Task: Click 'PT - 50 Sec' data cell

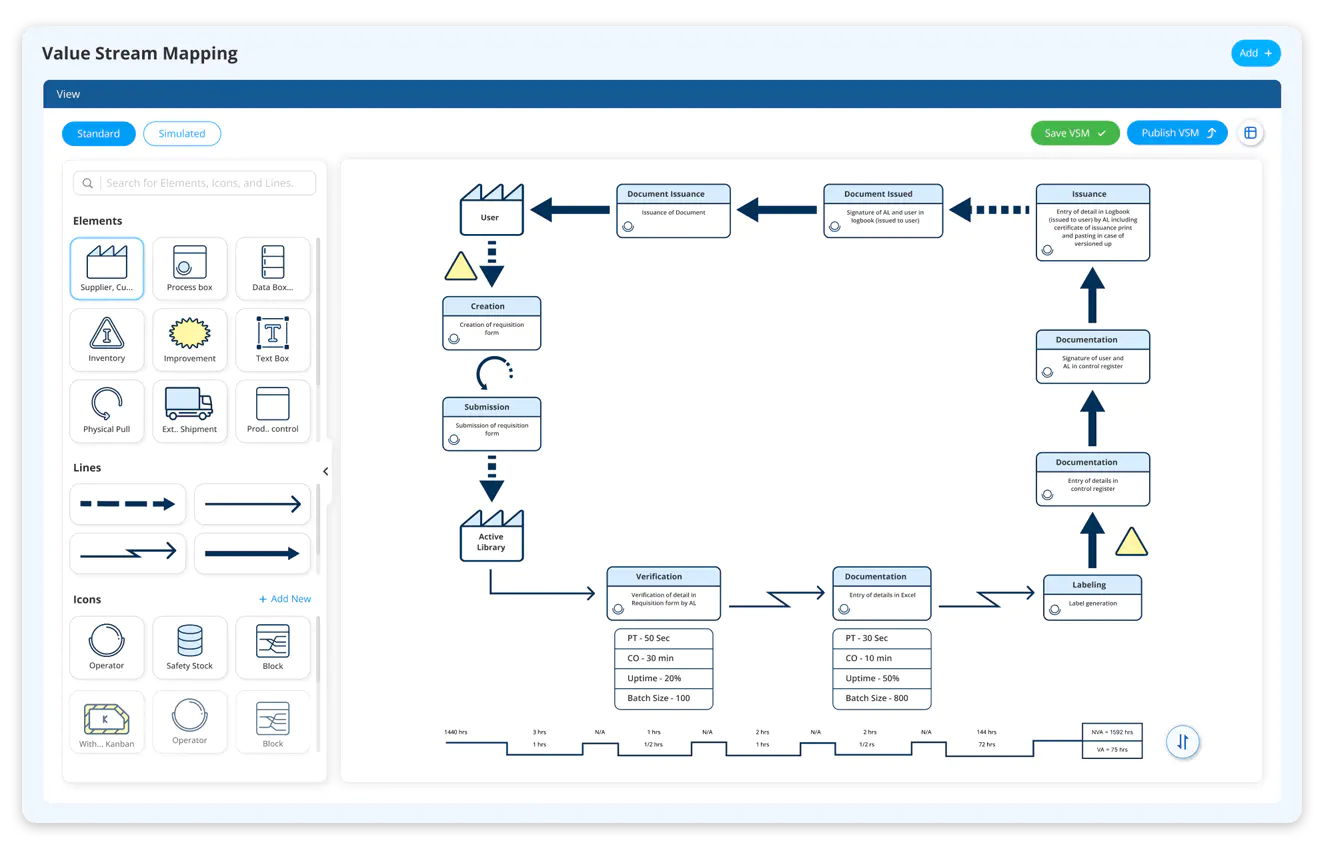Action: 664,638
